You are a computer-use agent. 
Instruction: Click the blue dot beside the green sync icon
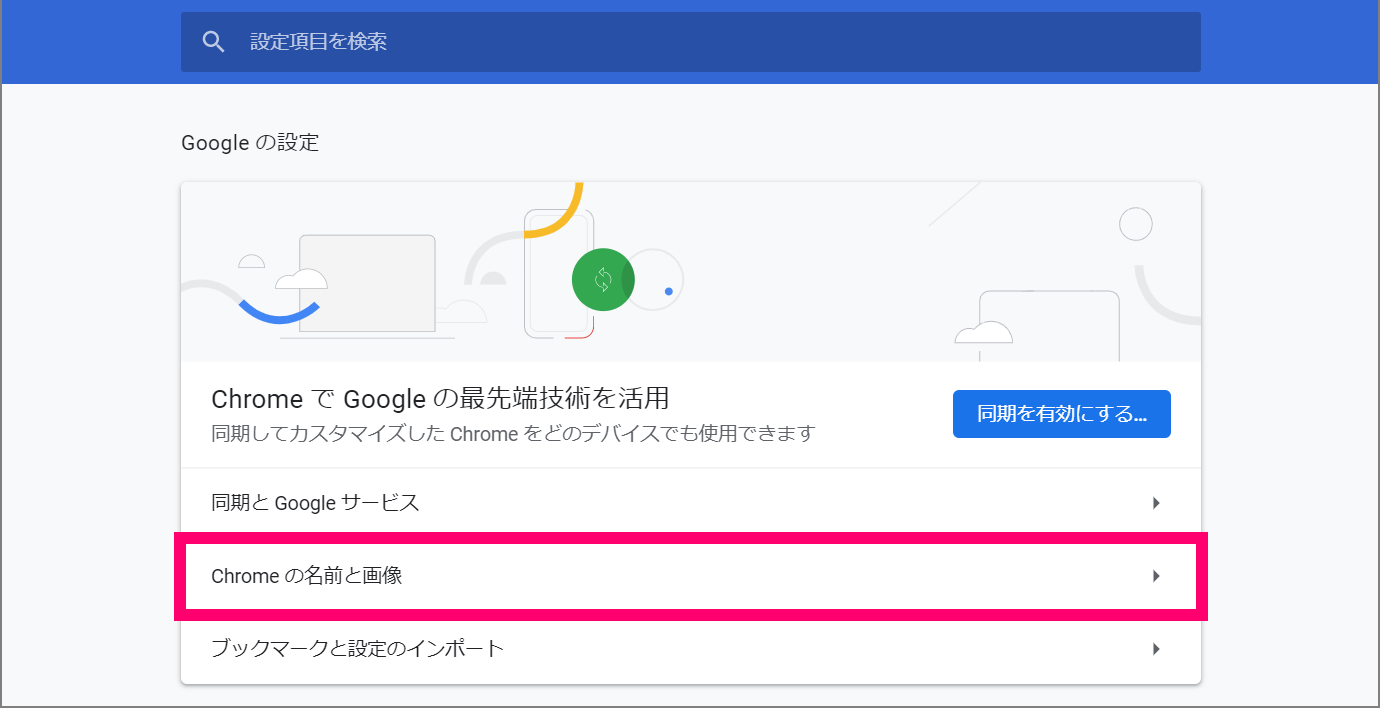pyautogui.click(x=668, y=289)
